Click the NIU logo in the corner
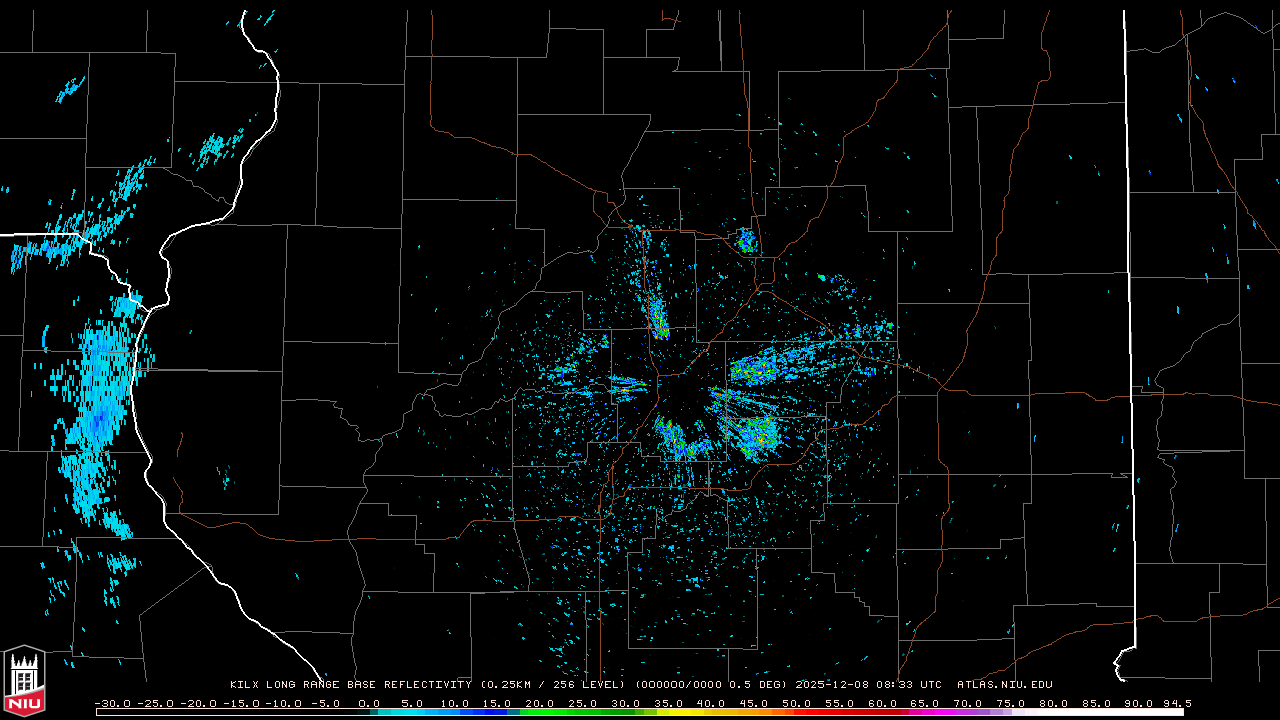The width and height of the screenshot is (1280, 720). coord(24,683)
